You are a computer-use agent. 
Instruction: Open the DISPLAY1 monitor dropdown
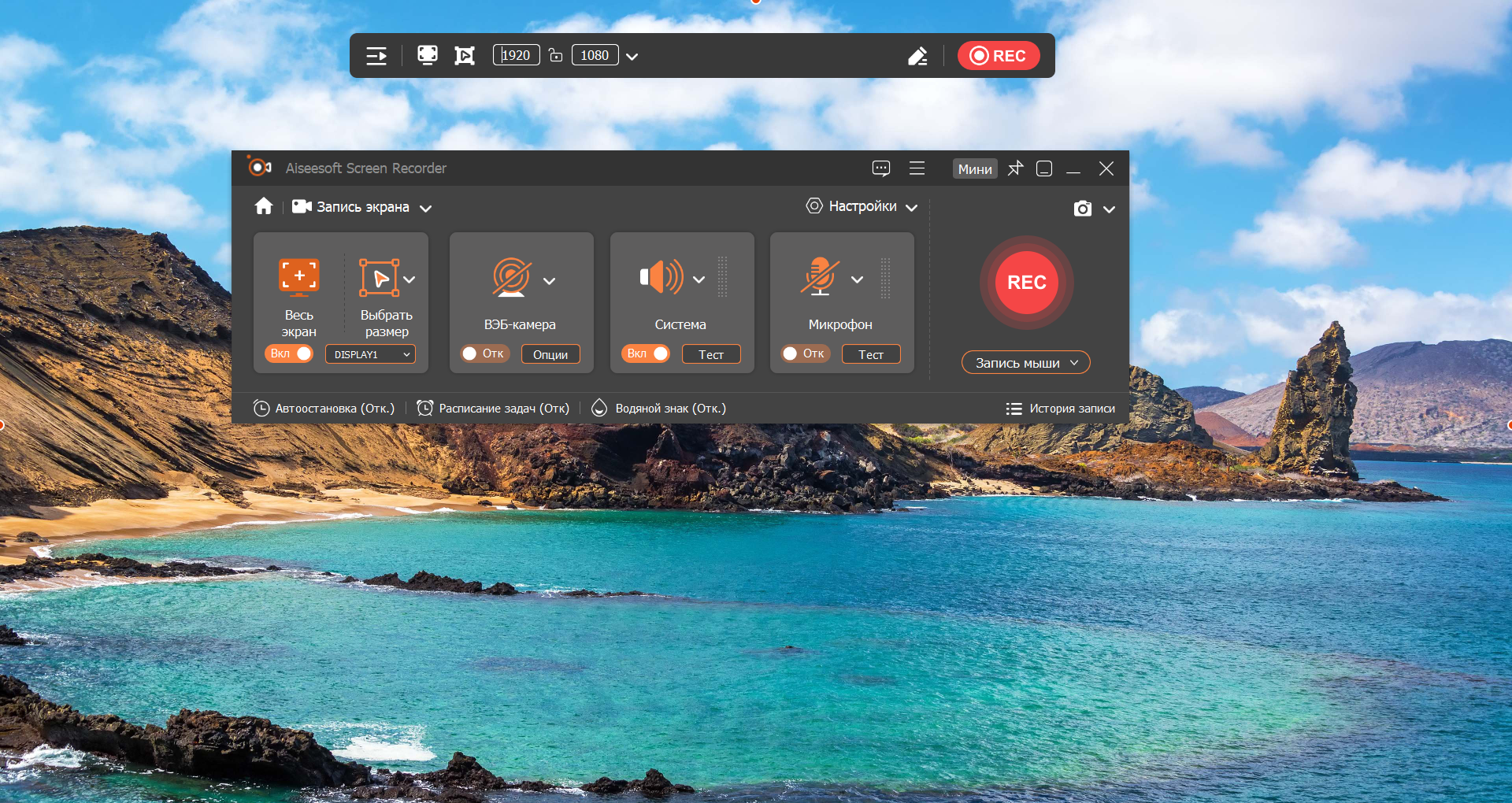click(371, 354)
